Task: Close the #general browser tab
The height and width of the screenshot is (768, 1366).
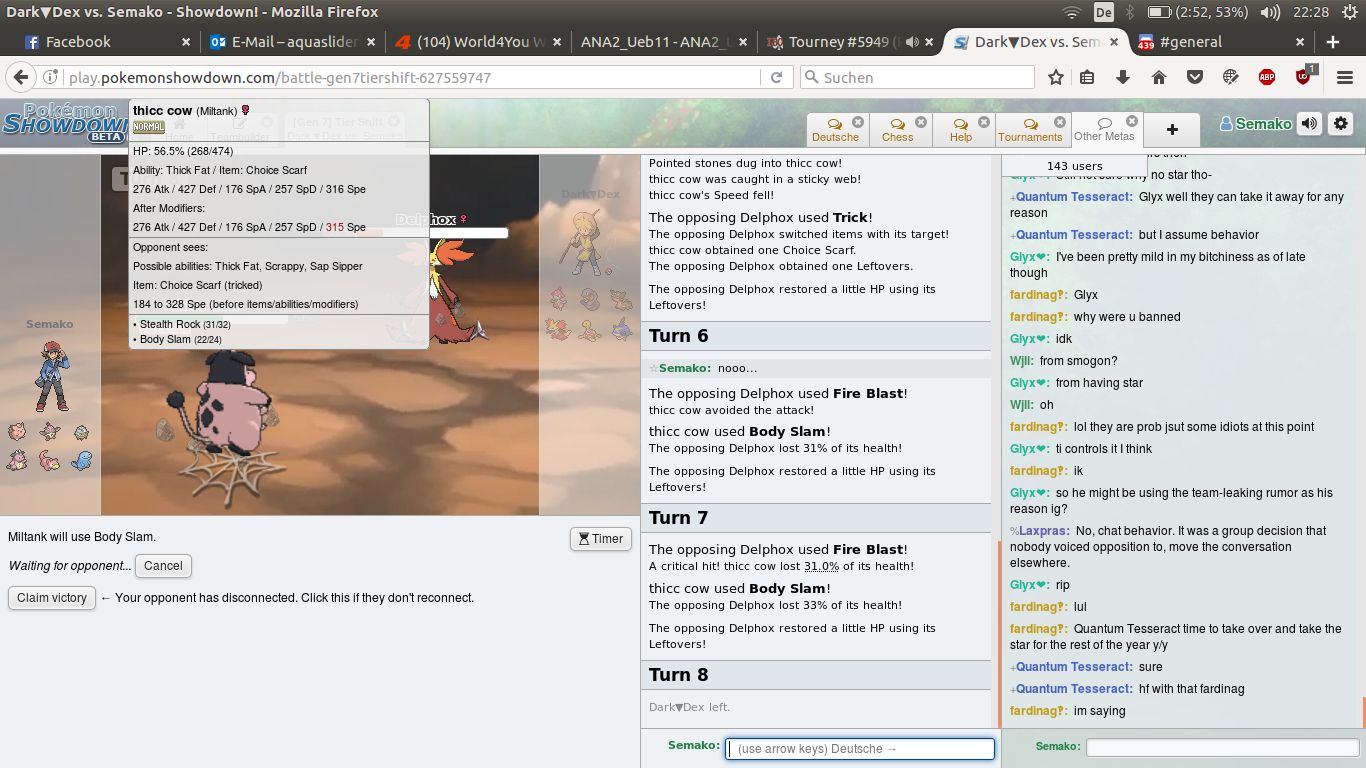Action: (1300, 42)
